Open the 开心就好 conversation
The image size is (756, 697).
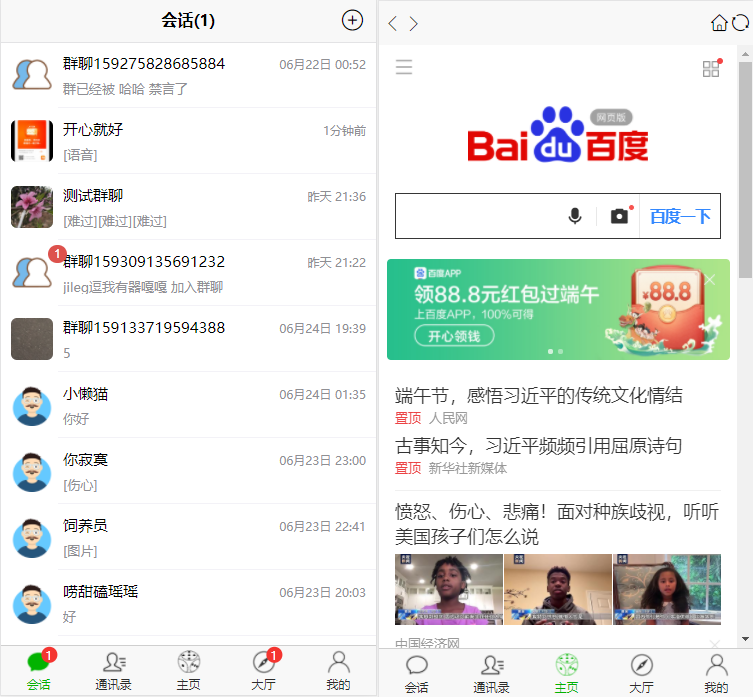point(189,141)
